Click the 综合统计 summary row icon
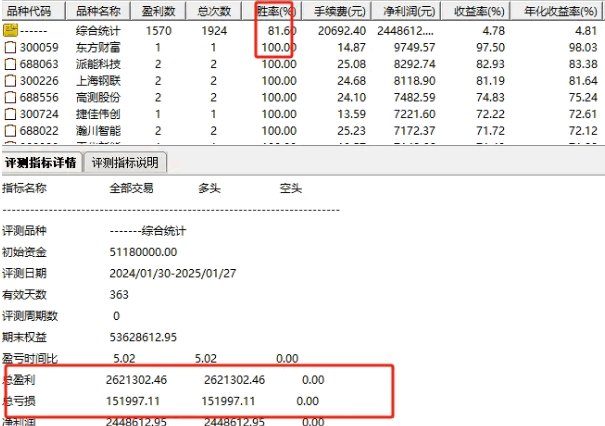The width and height of the screenshot is (605, 426). 10,30
